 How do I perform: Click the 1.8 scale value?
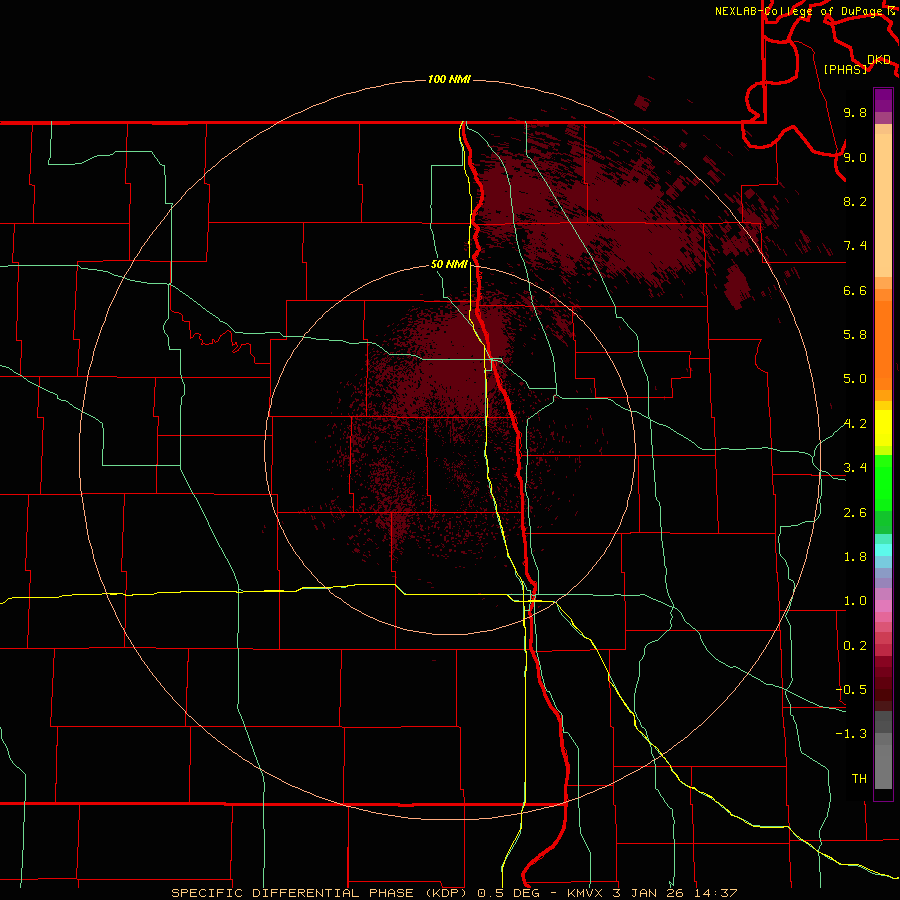click(855, 557)
